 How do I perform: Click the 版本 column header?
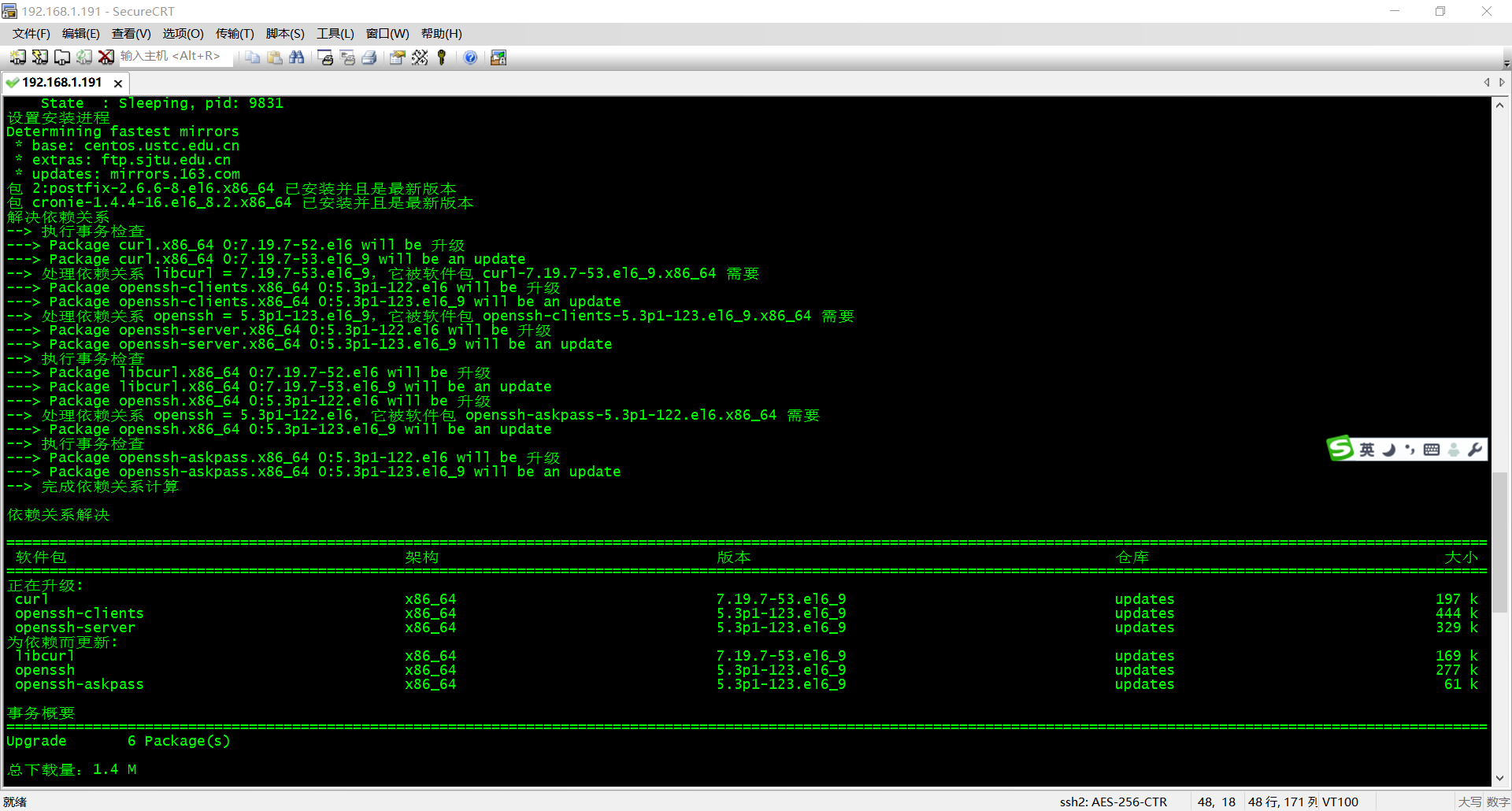tap(734, 557)
